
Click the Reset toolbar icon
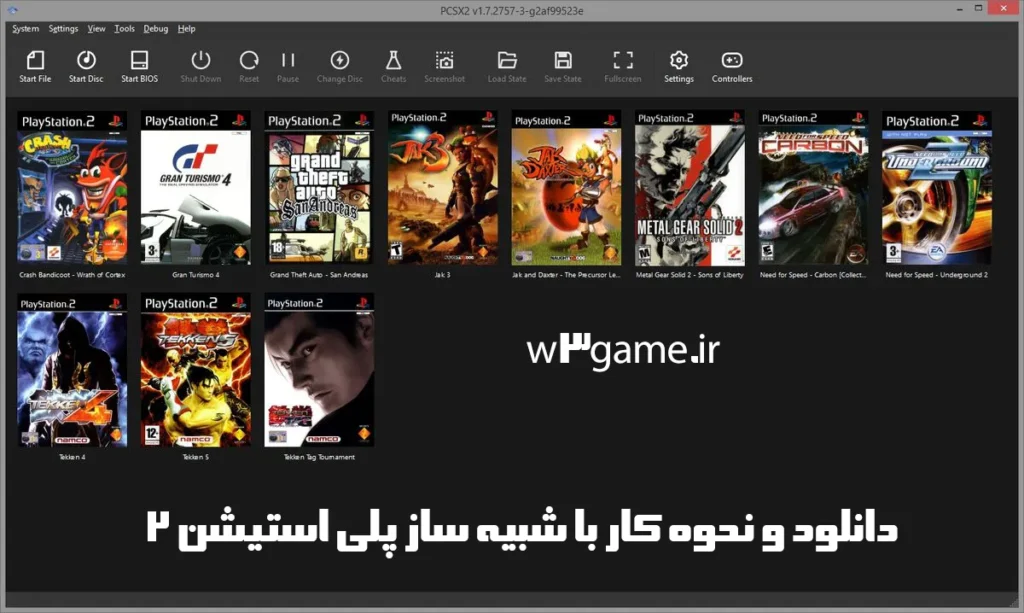click(249, 61)
